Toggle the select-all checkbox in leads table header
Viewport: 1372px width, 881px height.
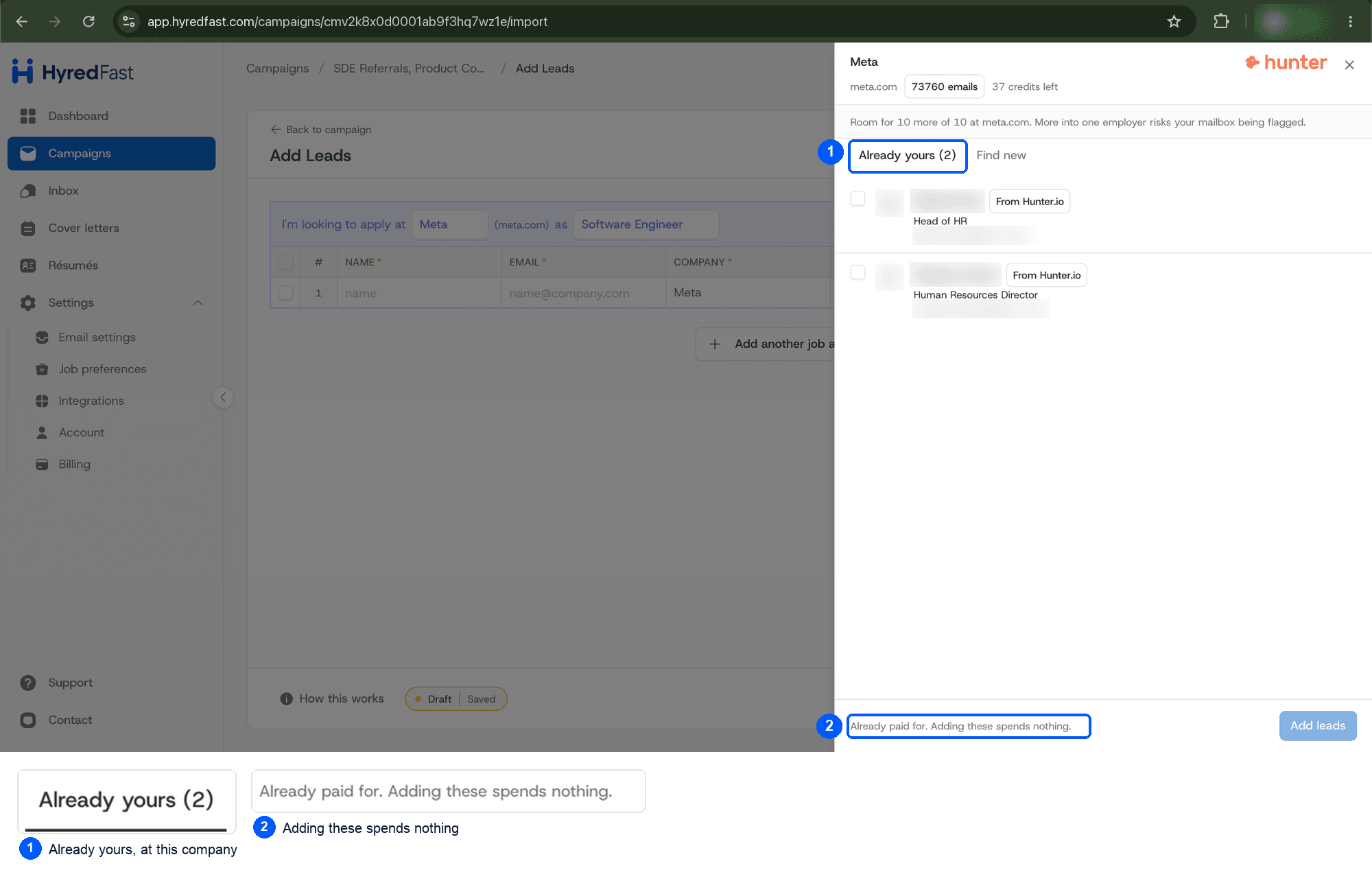286,262
